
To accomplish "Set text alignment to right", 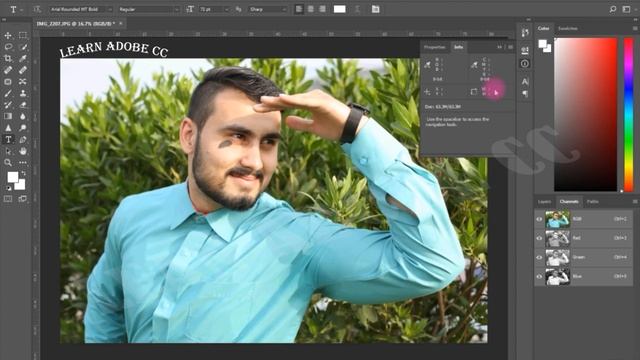I will coord(322,9).
